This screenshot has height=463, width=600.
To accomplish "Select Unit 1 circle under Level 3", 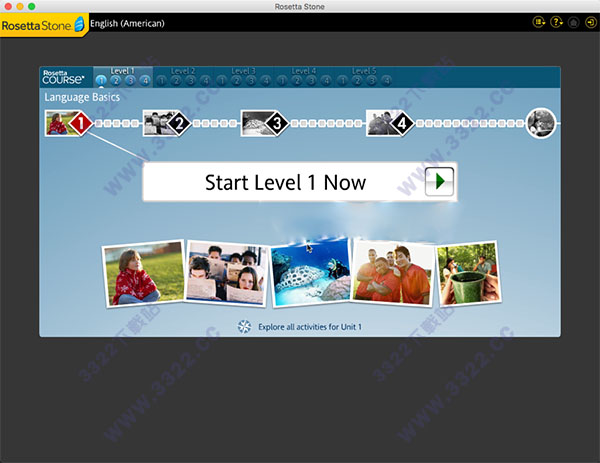I will [x=222, y=81].
